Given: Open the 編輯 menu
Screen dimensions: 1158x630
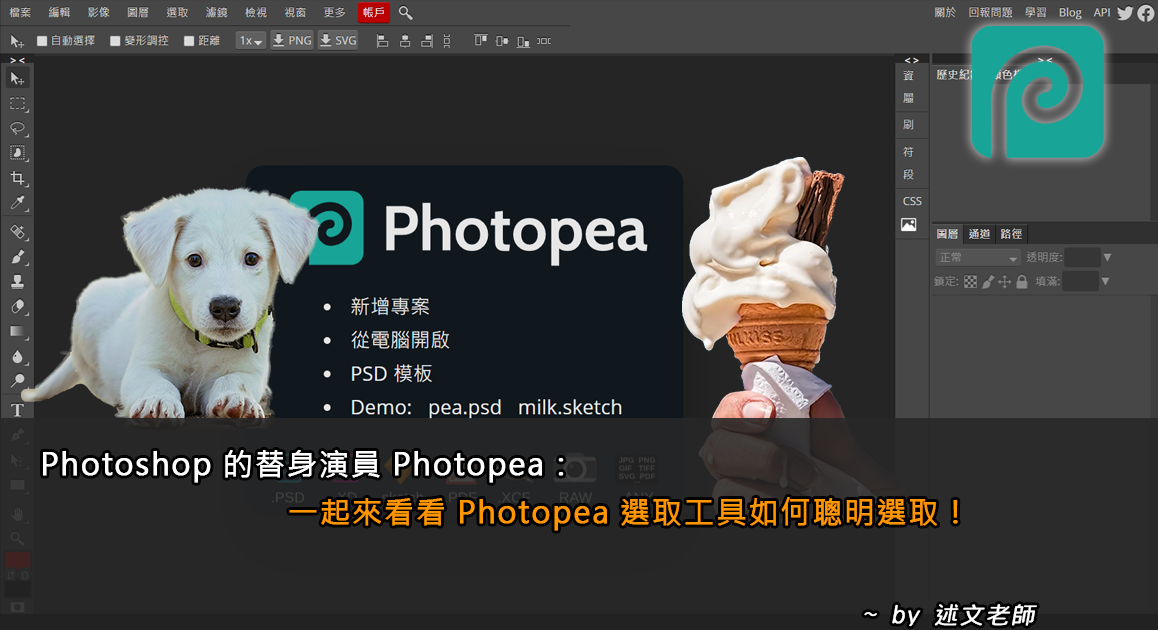Looking at the screenshot, I should (x=59, y=13).
